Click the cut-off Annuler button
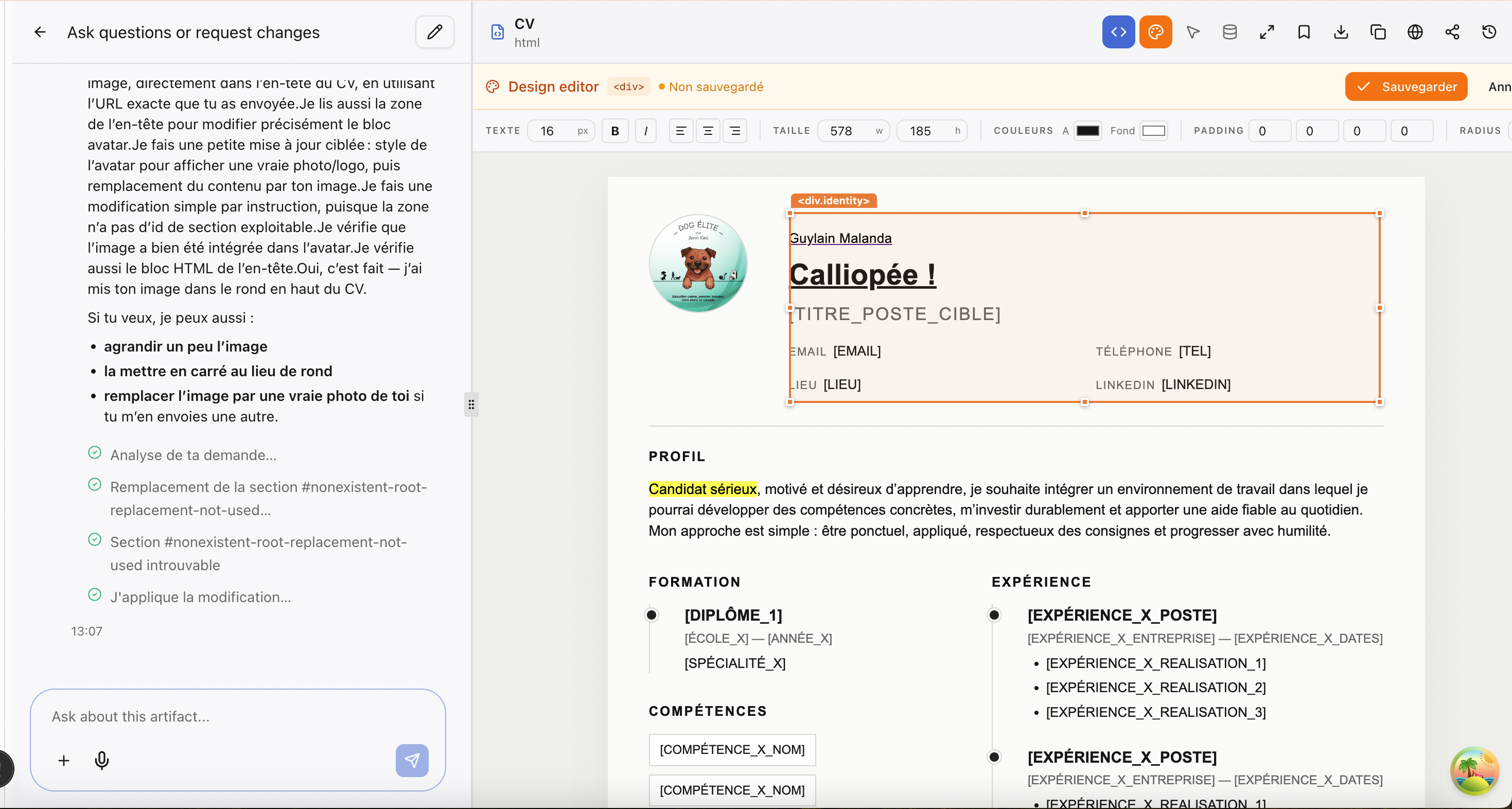This screenshot has height=809, width=1512. point(1500,87)
